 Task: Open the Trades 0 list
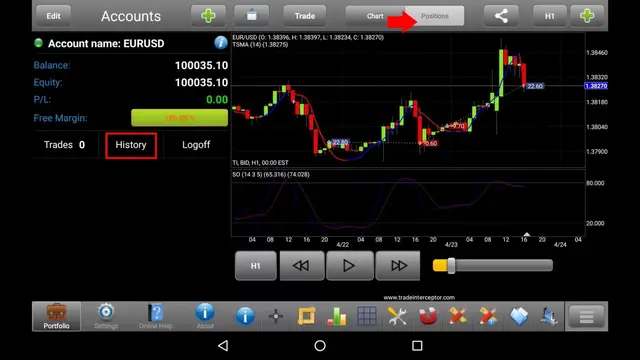(x=64, y=145)
